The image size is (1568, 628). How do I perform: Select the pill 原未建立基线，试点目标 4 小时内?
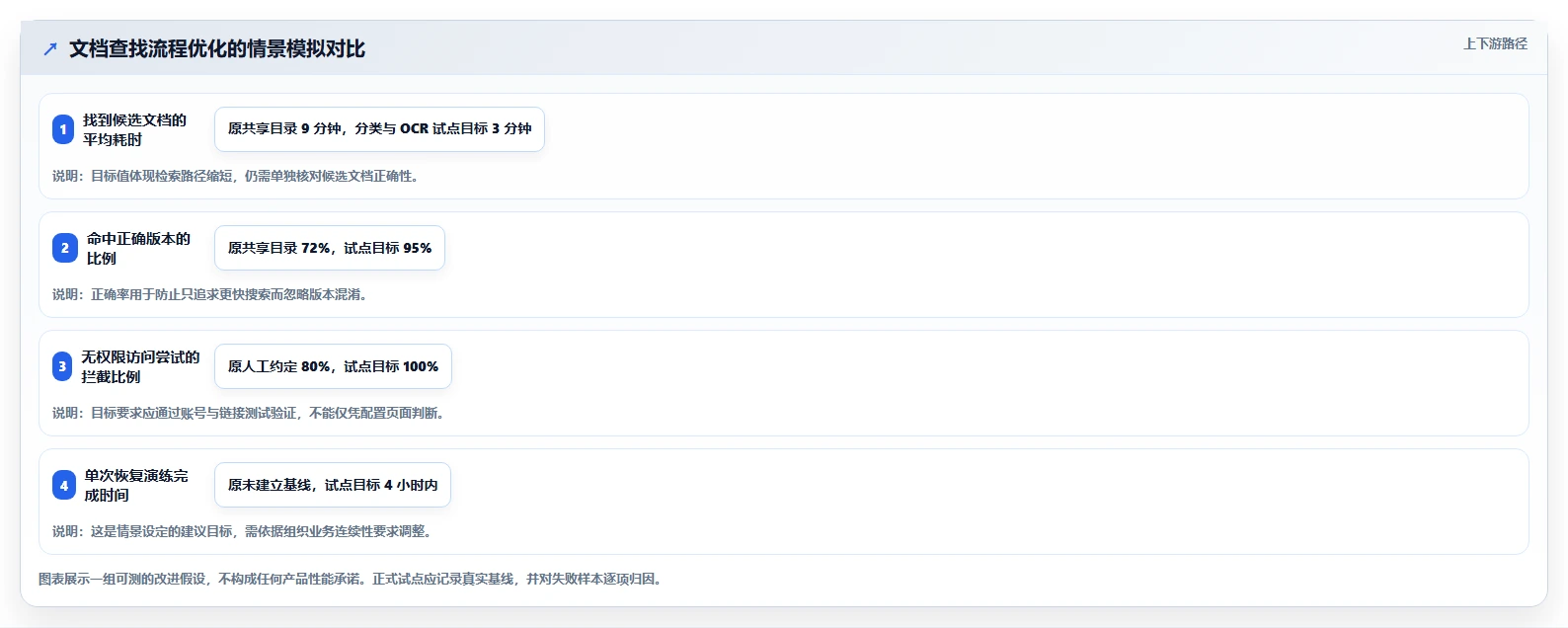pos(333,485)
